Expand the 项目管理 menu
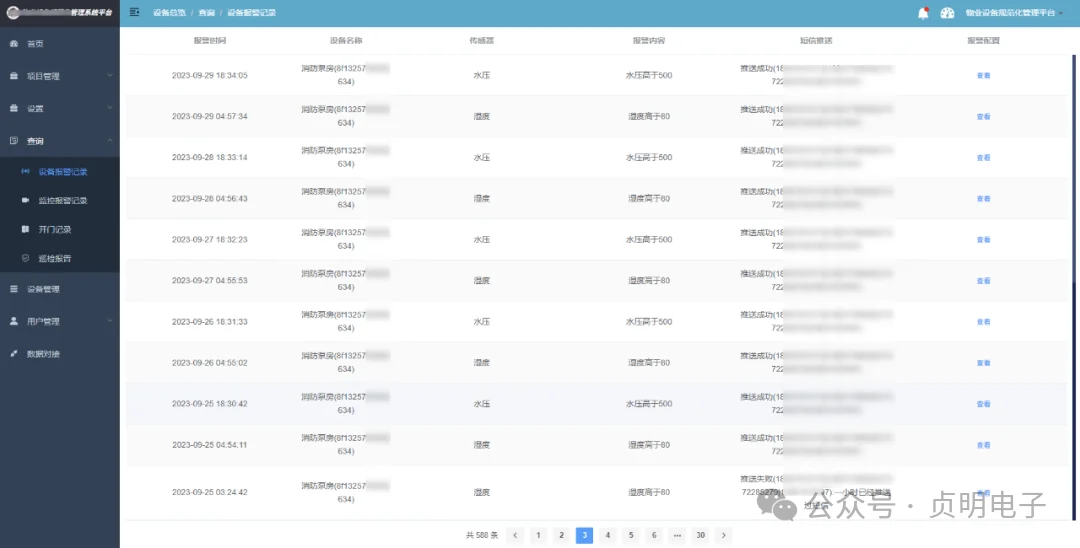Image resolution: width=1080 pixels, height=548 pixels. pyautogui.click(x=60, y=76)
